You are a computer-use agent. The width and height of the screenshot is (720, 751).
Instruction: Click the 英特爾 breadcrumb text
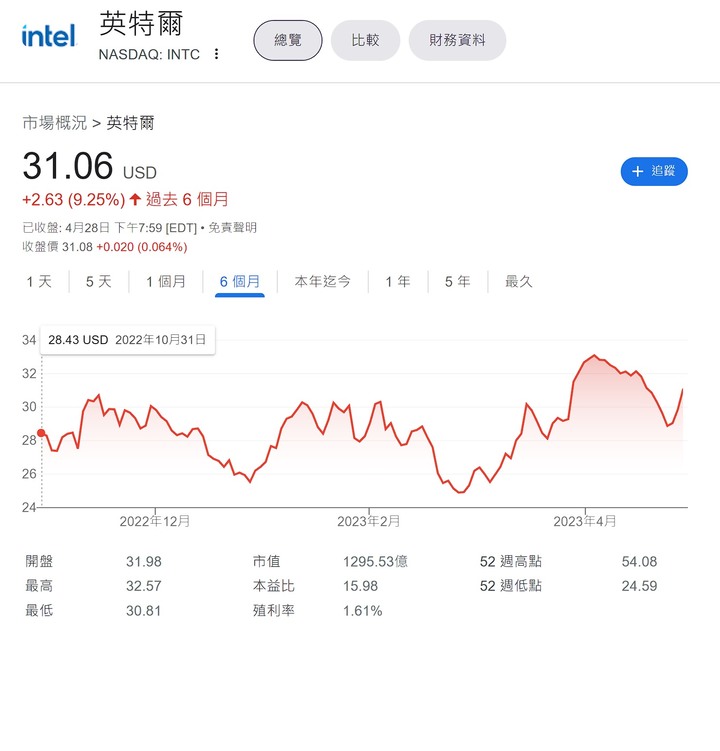pos(130,123)
